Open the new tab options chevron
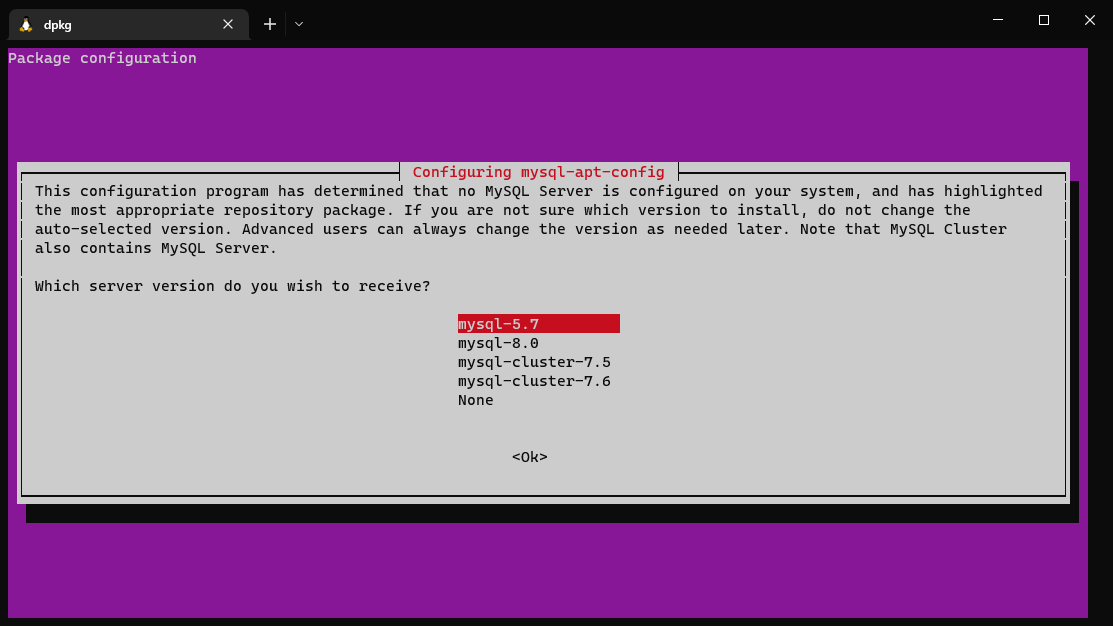Screen dimensions: 1113x626 pyautogui.click(x=297, y=24)
